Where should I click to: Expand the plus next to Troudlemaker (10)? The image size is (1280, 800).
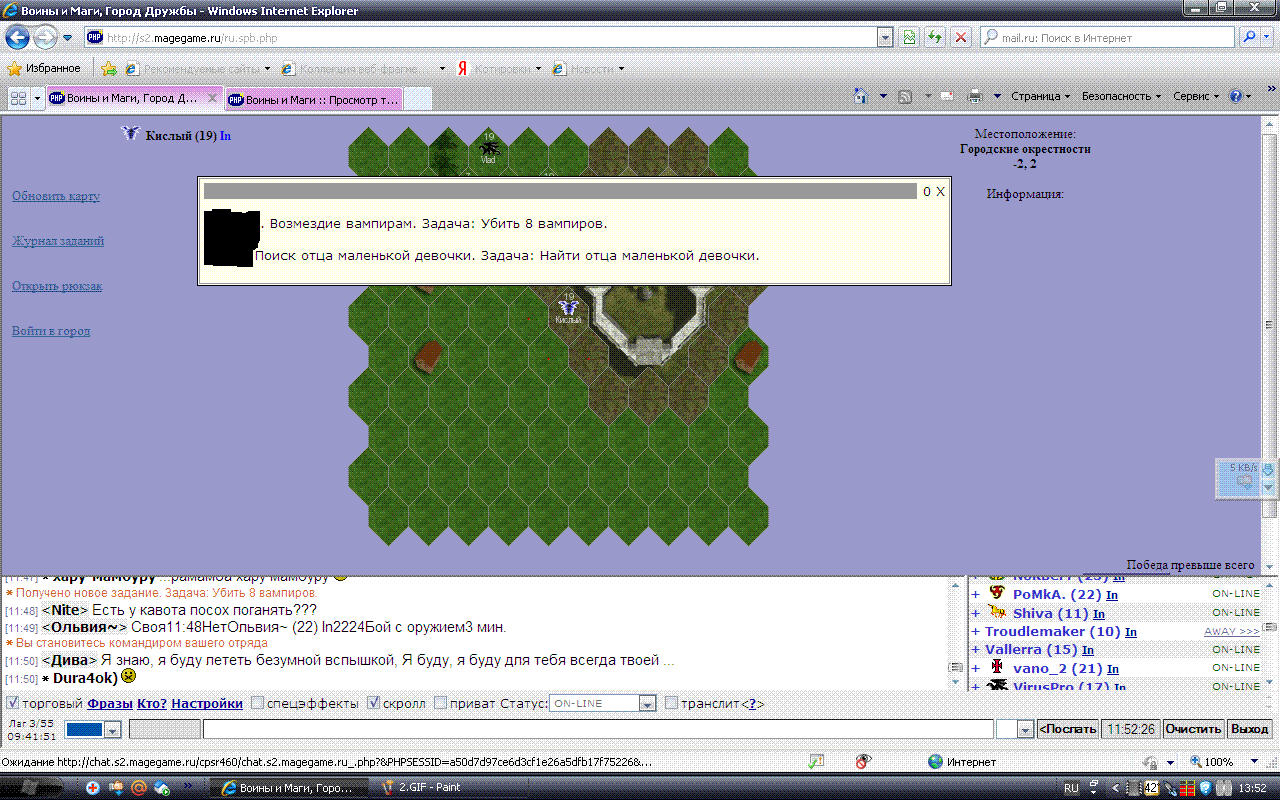(x=976, y=632)
